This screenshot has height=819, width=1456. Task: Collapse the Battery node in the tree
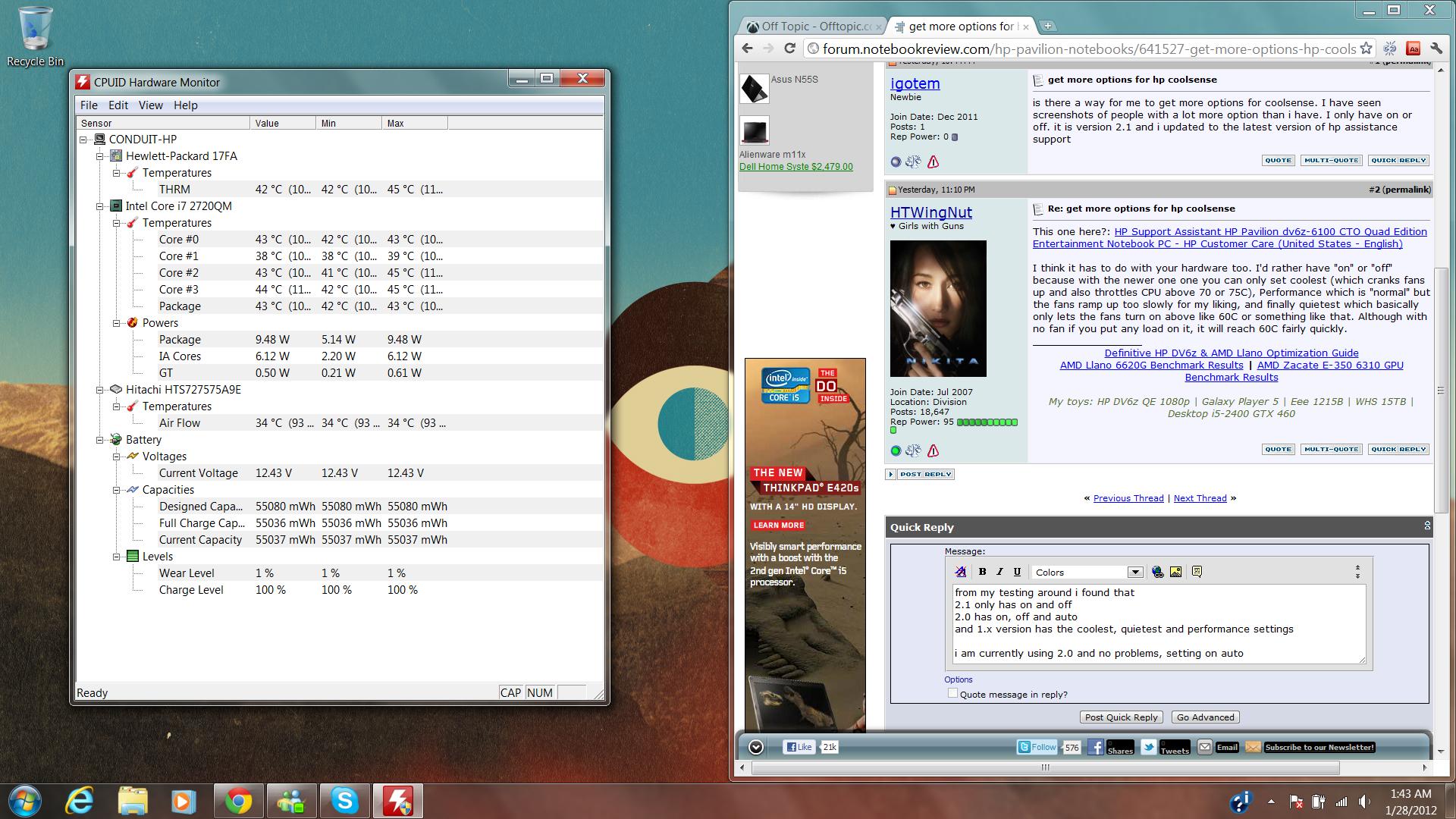pos(100,440)
